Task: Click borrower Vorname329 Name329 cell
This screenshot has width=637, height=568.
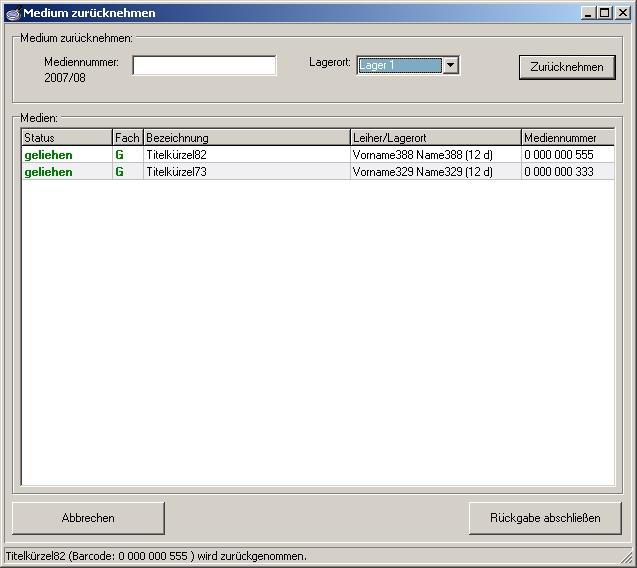Action: point(422,172)
